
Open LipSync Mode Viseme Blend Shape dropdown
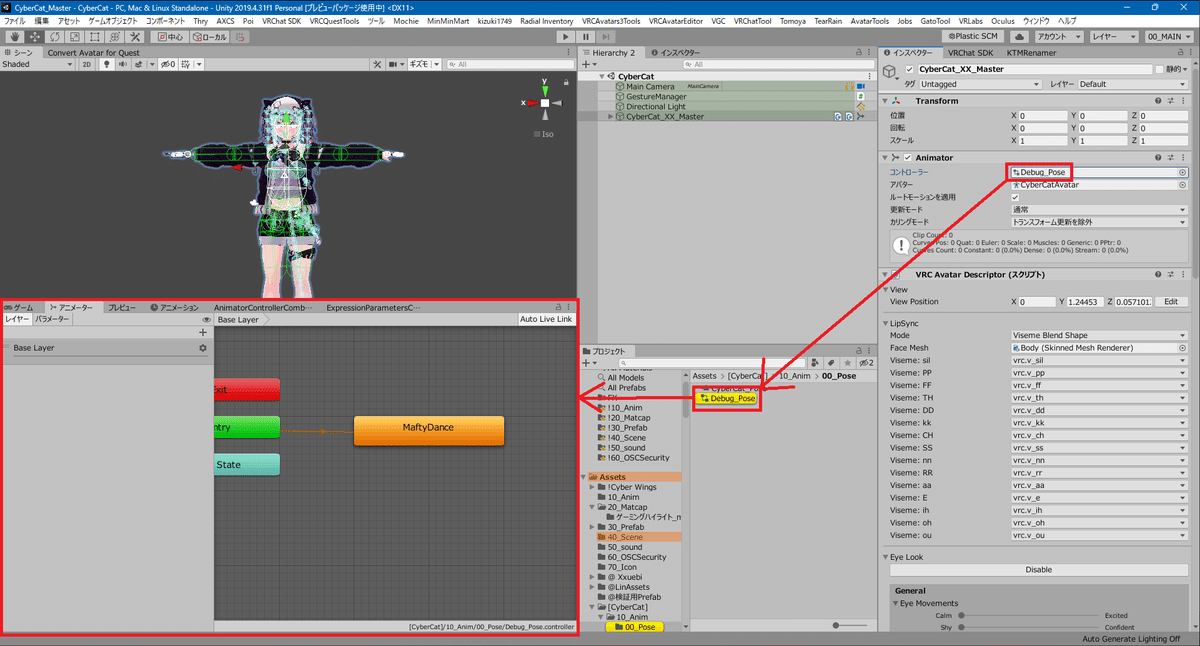pyautogui.click(x=1099, y=335)
